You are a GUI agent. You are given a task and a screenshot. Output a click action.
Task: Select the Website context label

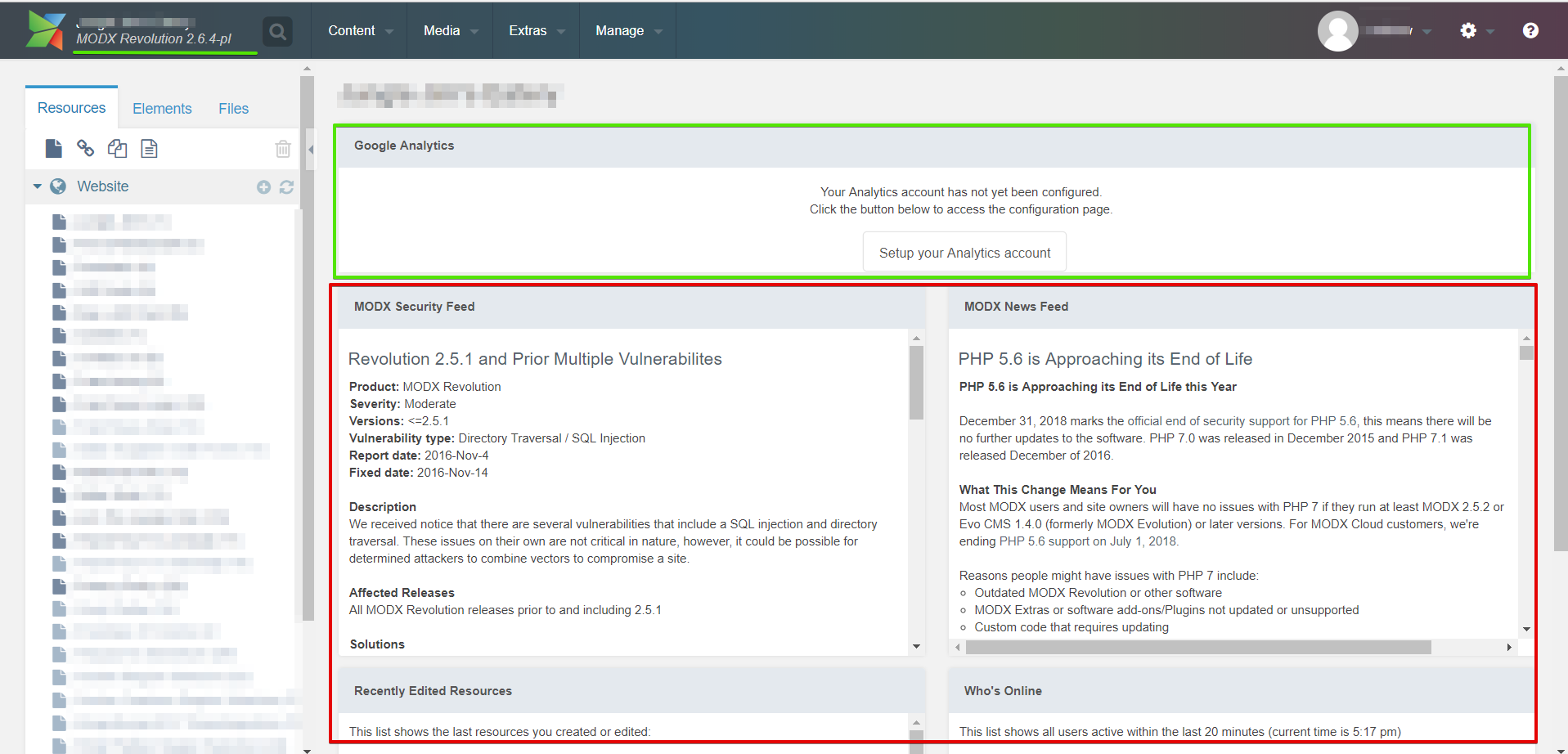click(103, 186)
